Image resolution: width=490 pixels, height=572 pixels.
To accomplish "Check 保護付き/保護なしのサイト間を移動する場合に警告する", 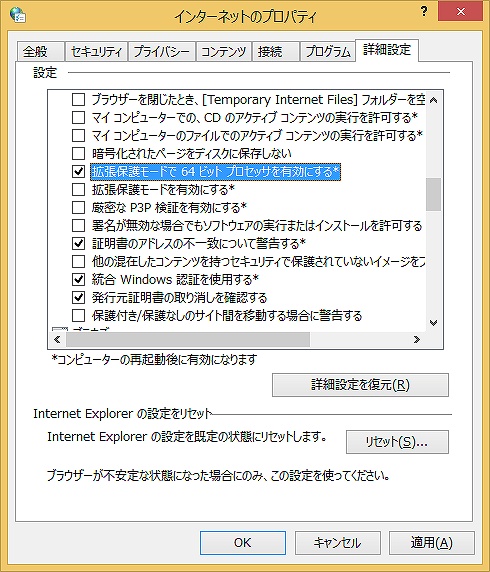I will [78, 315].
